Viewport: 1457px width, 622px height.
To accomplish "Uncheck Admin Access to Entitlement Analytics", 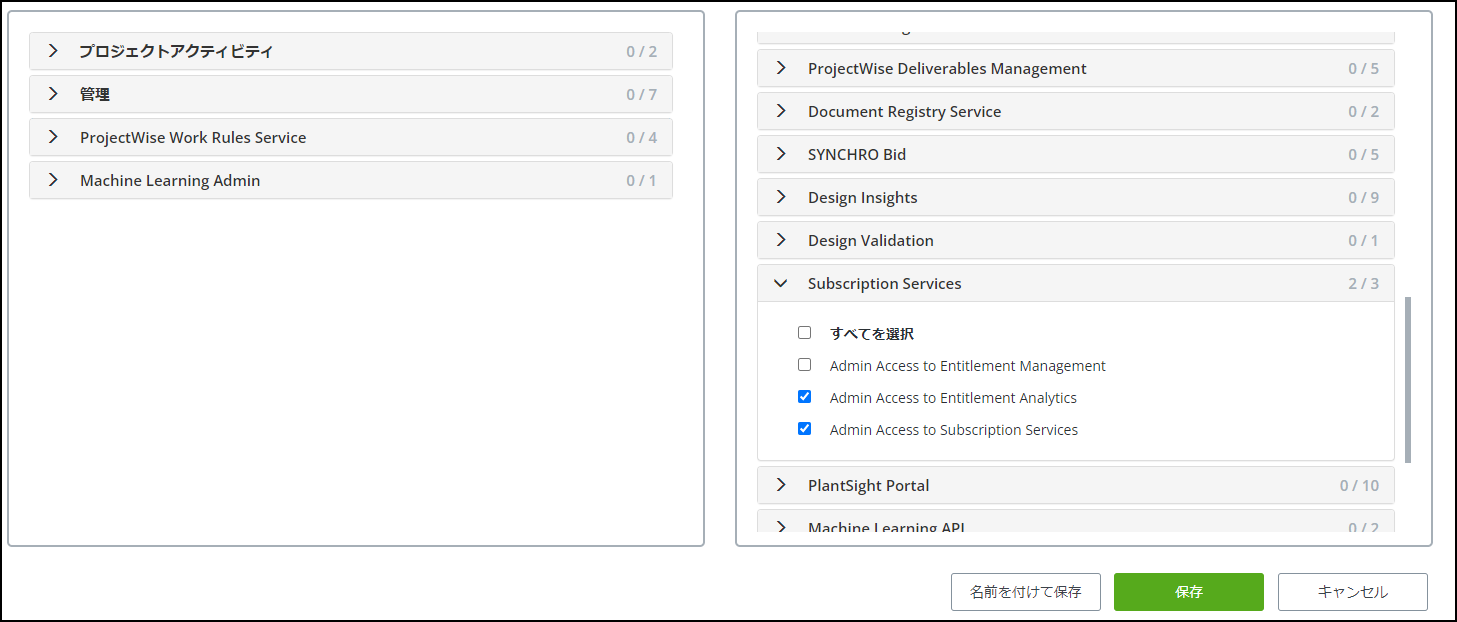I will tap(804, 397).
